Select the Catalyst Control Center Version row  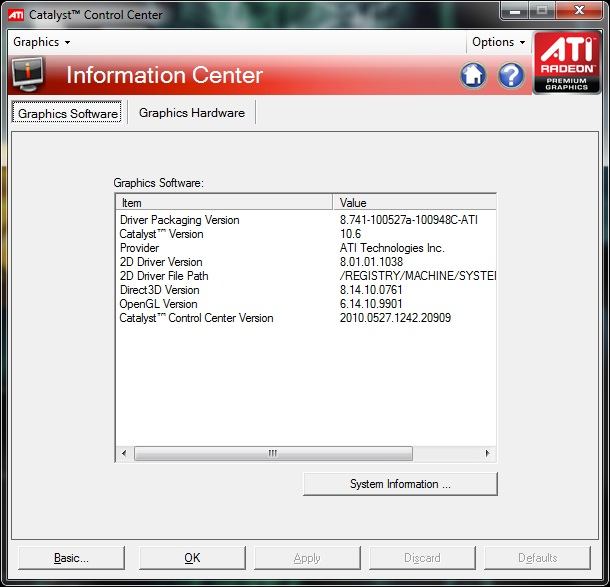click(x=306, y=318)
